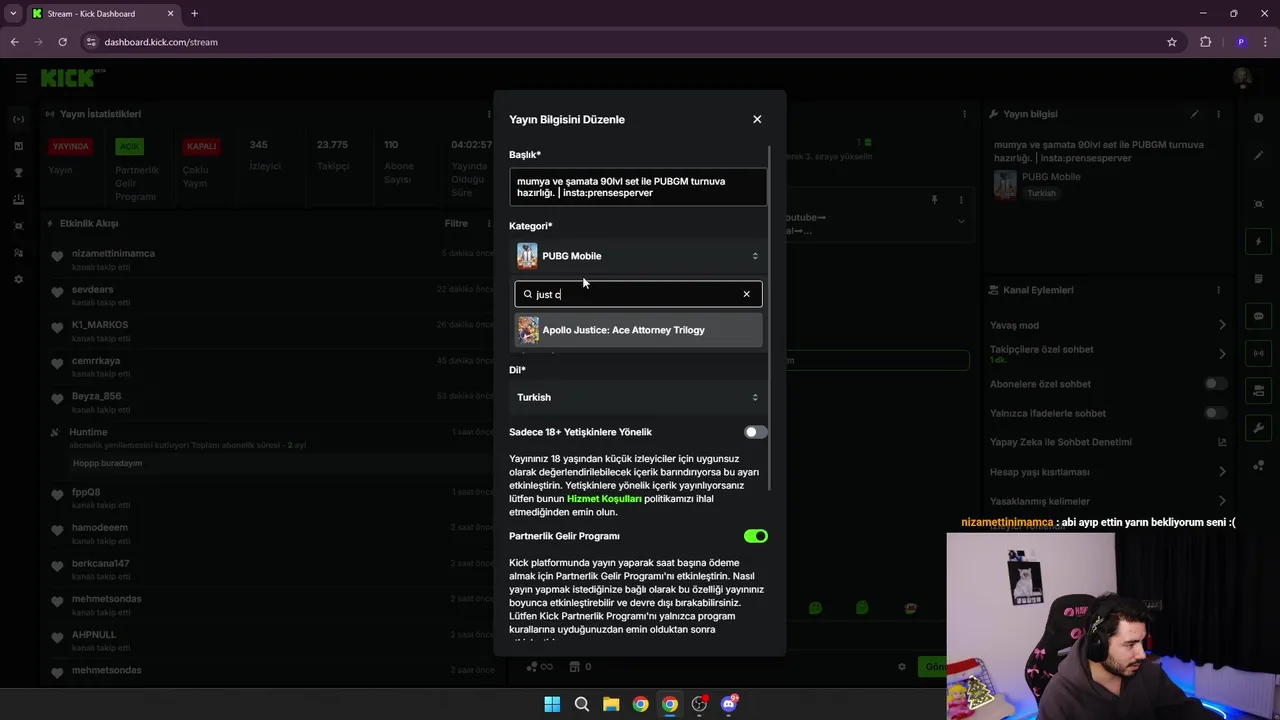Click the Filtre button in Etkinlik Akışı
The image size is (1280, 720).
click(x=456, y=224)
